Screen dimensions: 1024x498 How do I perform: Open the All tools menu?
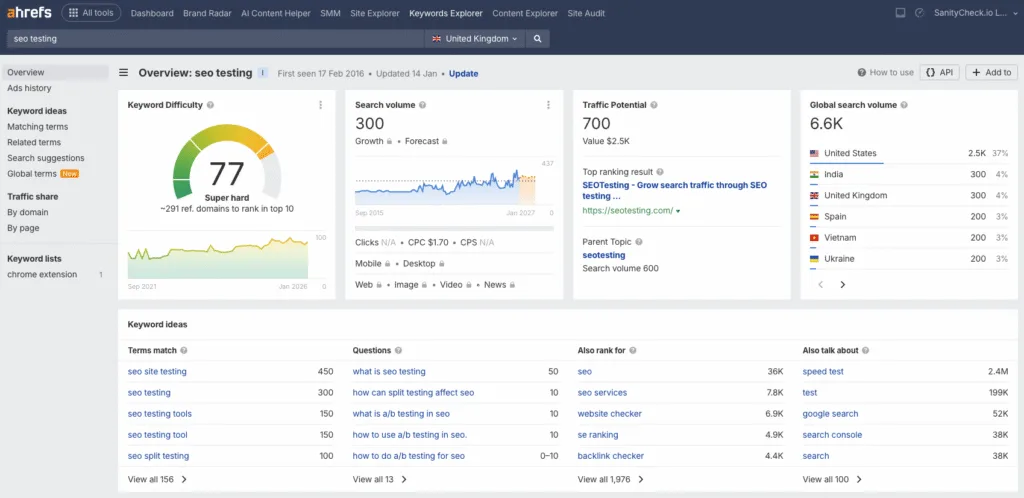pyautogui.click(x=91, y=13)
